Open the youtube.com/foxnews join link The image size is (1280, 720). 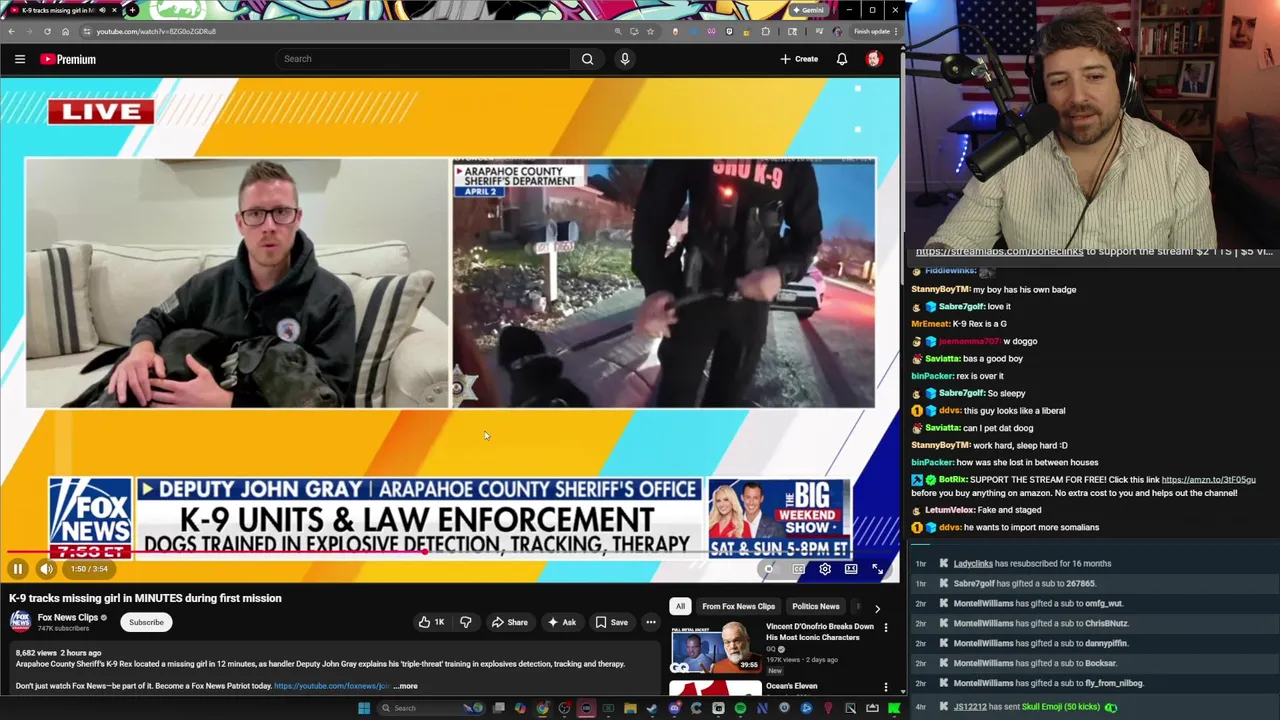331,686
